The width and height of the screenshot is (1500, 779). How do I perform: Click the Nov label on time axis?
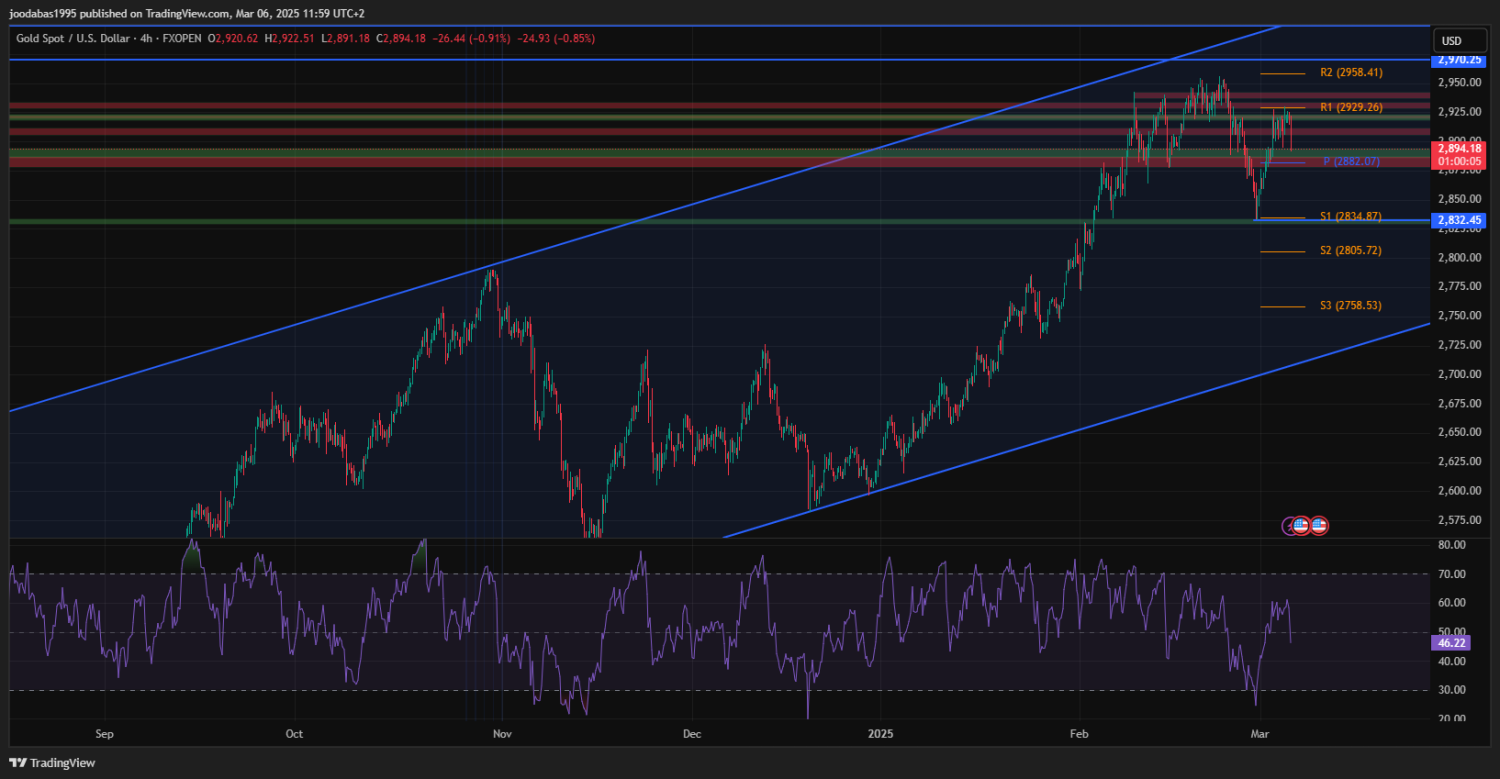tap(502, 734)
